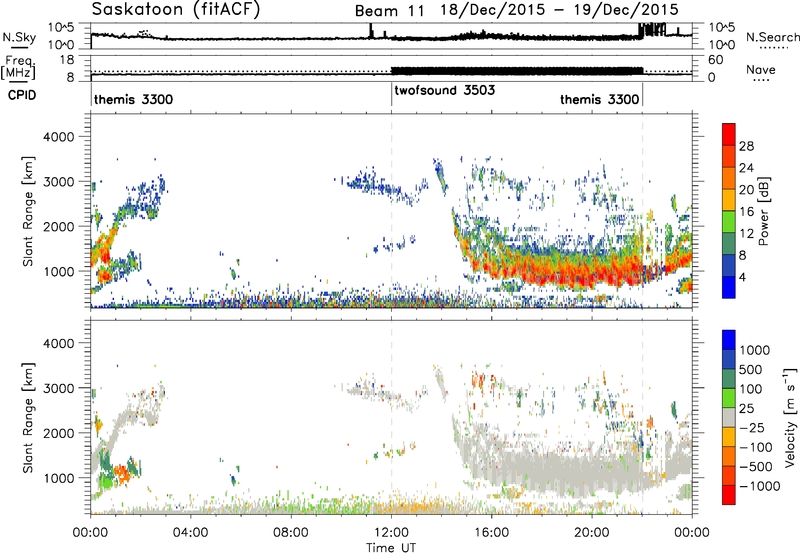Pick the red bottom segment of Velocity colorbar
Viewport: 800px width, 554px height.
tap(729, 494)
